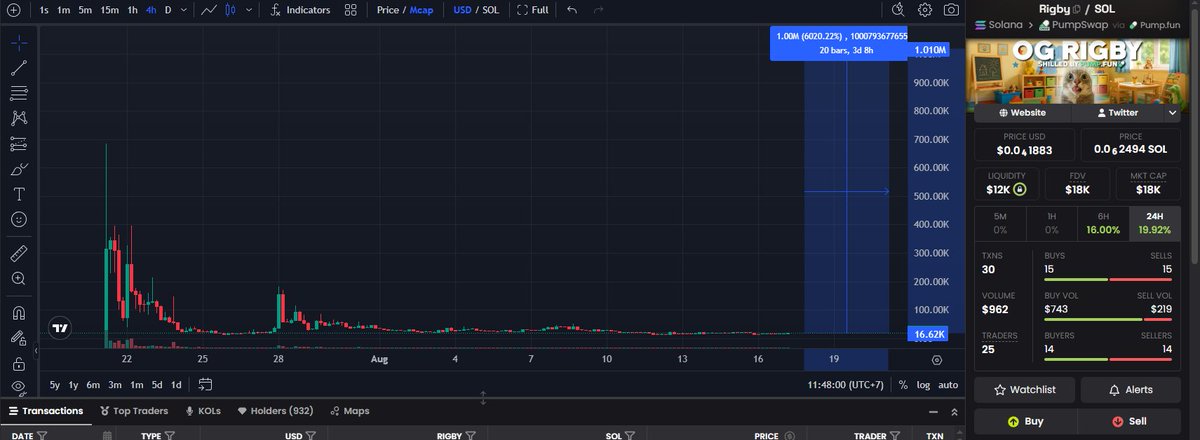Open the Maps tab
1200x440 pixels.
coord(349,410)
